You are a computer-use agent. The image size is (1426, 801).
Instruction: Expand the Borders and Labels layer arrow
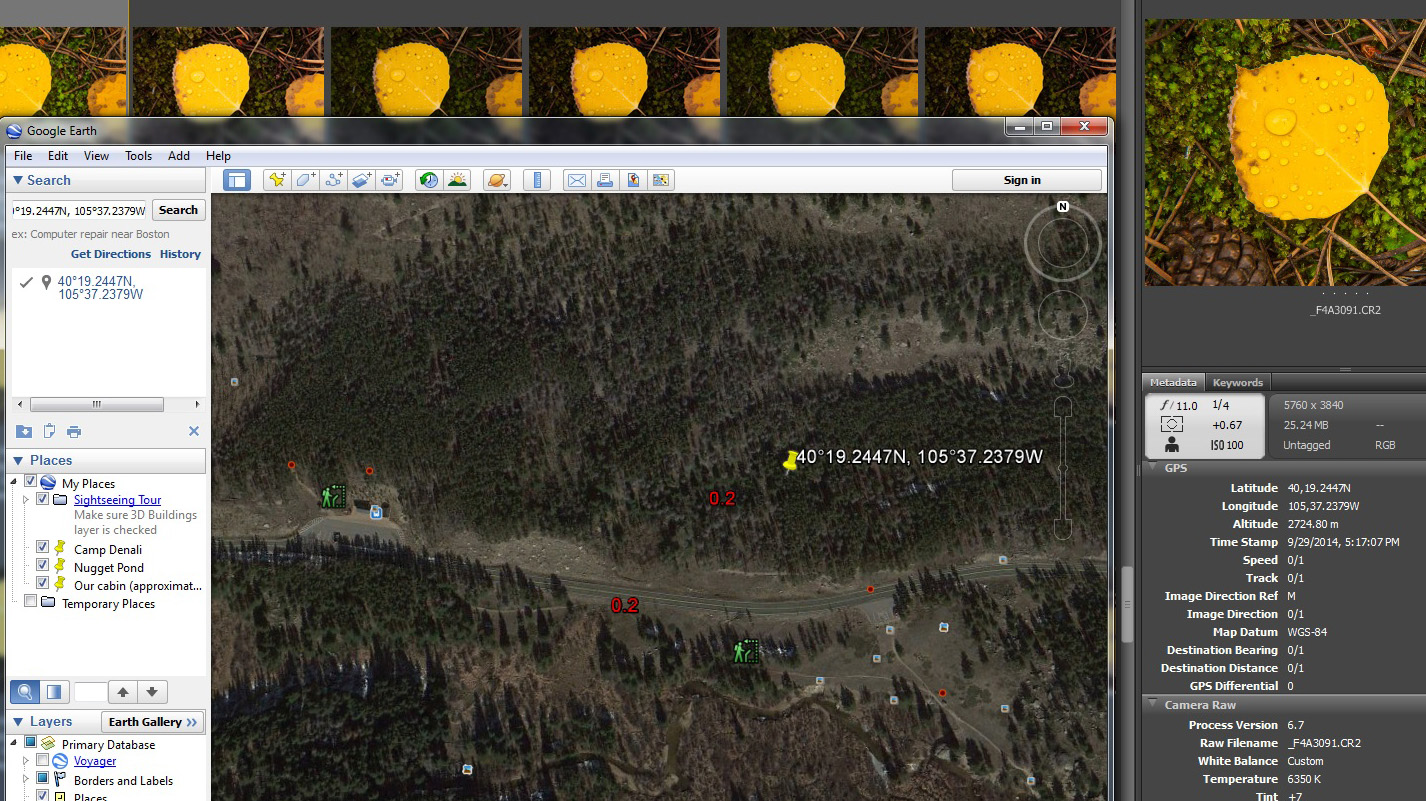[26, 779]
